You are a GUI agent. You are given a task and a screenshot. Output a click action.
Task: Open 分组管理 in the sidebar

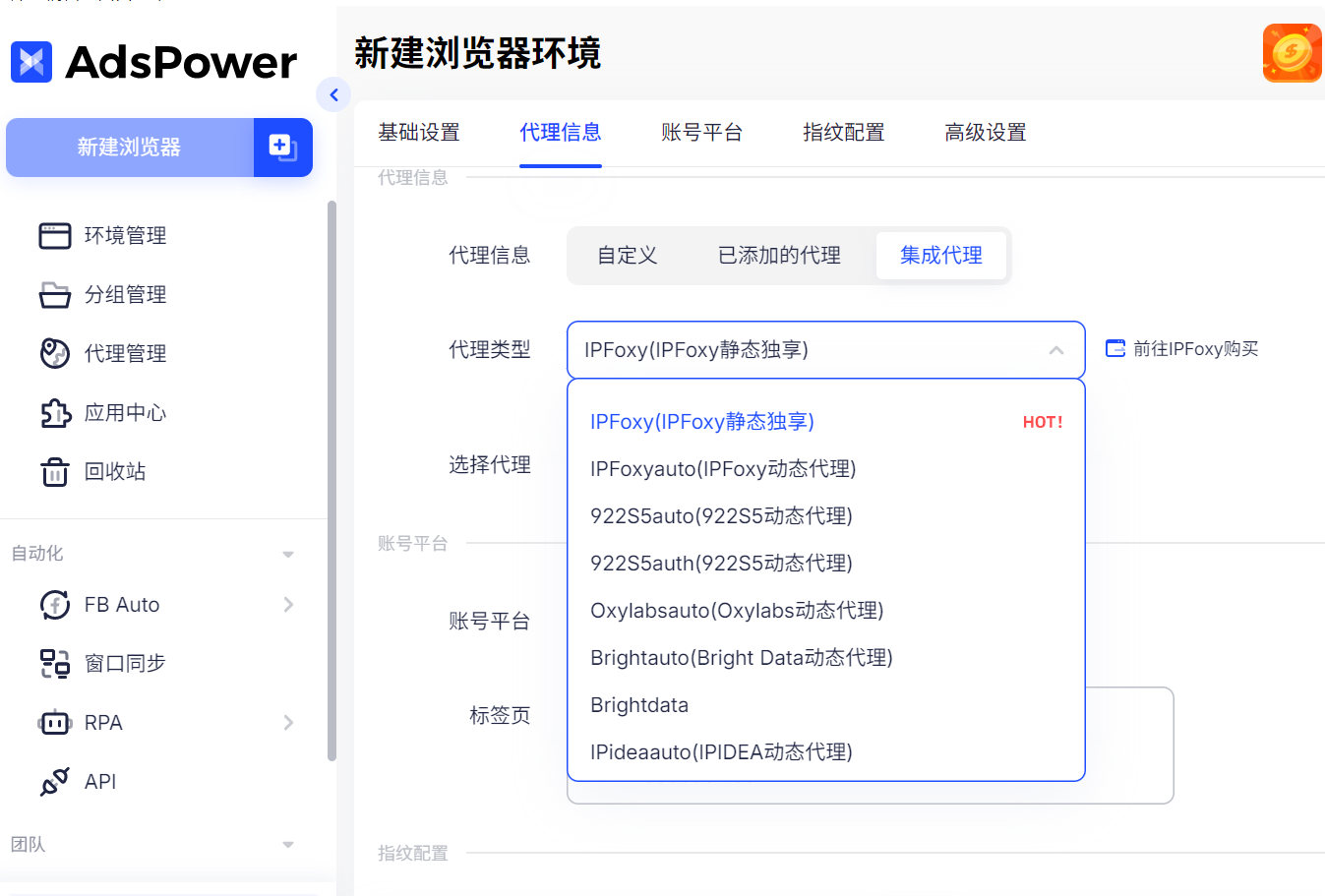pos(125,295)
